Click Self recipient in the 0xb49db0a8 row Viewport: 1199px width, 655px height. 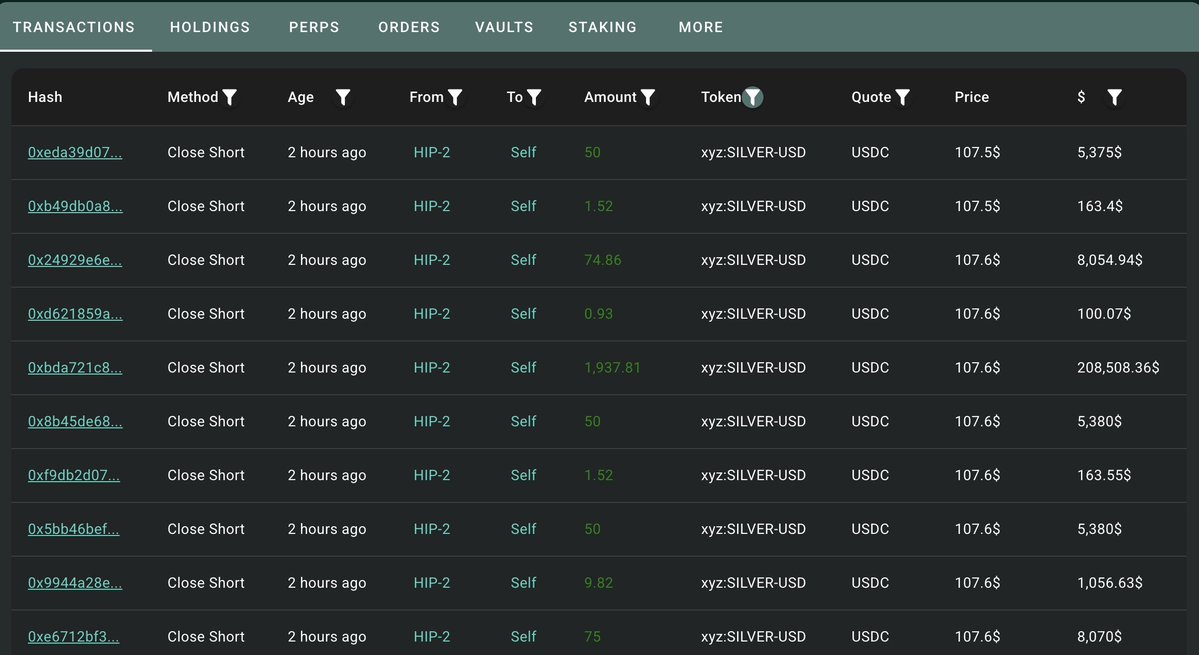pyautogui.click(x=523, y=207)
